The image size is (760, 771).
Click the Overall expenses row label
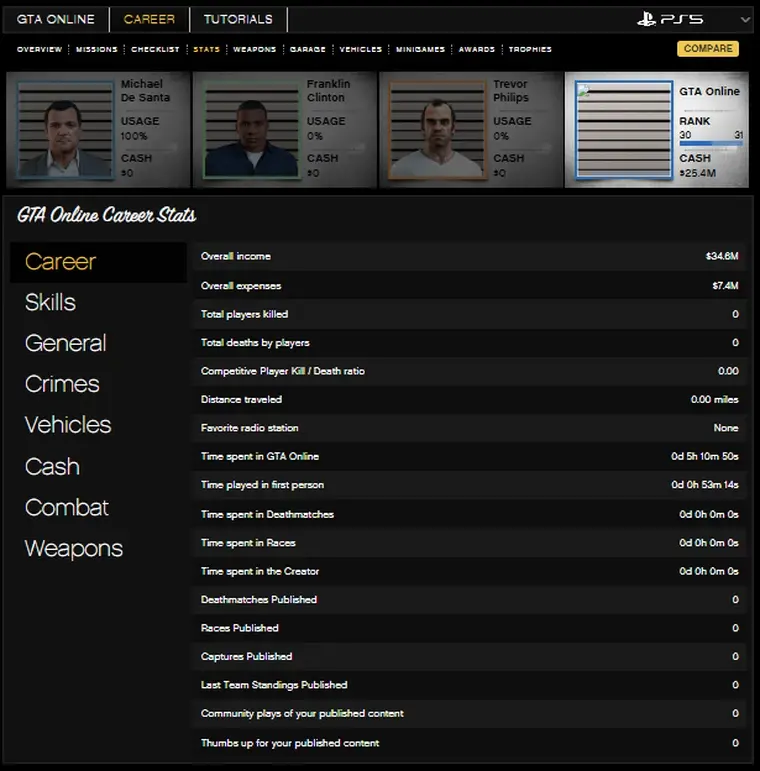point(241,286)
